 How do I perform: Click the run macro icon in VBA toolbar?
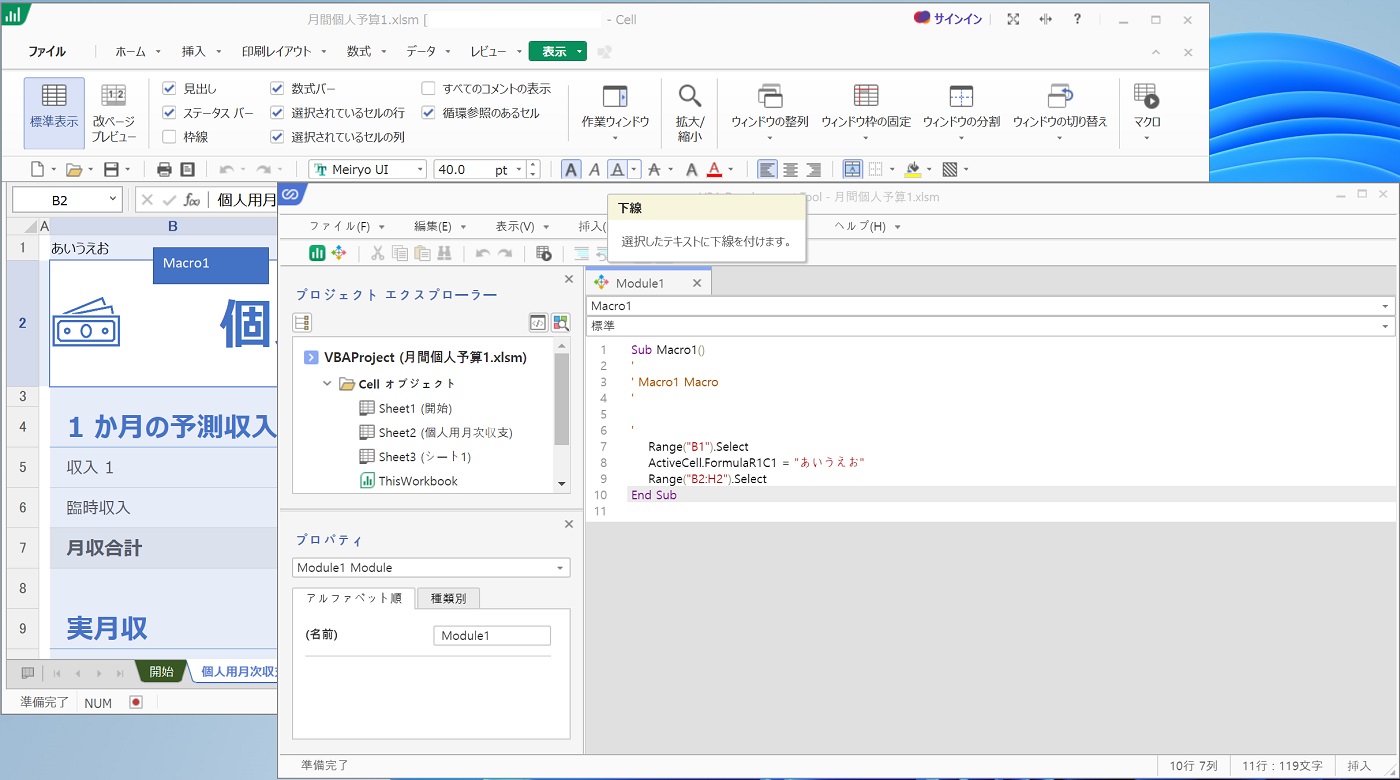point(544,253)
